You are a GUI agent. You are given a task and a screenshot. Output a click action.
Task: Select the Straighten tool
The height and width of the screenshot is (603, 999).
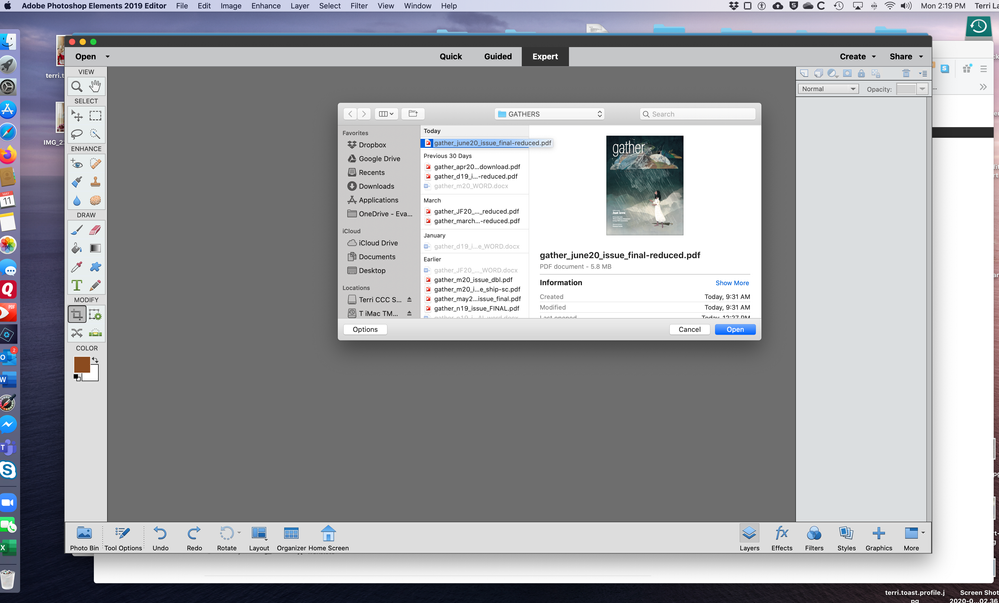click(96, 333)
